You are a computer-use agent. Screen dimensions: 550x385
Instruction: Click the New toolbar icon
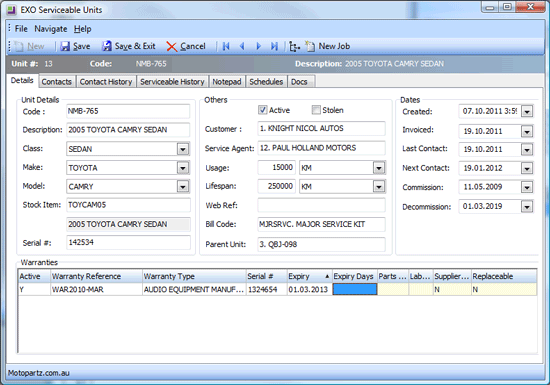(20, 46)
